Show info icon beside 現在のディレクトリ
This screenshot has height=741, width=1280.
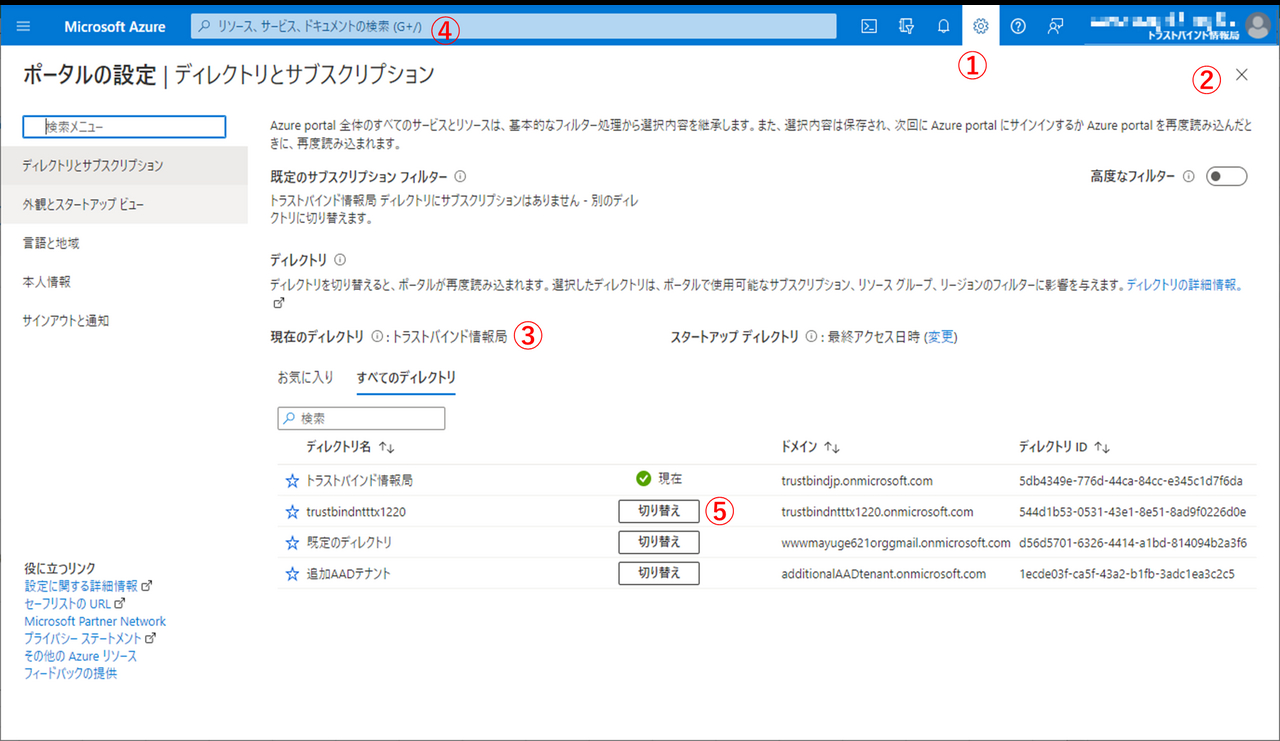point(377,337)
